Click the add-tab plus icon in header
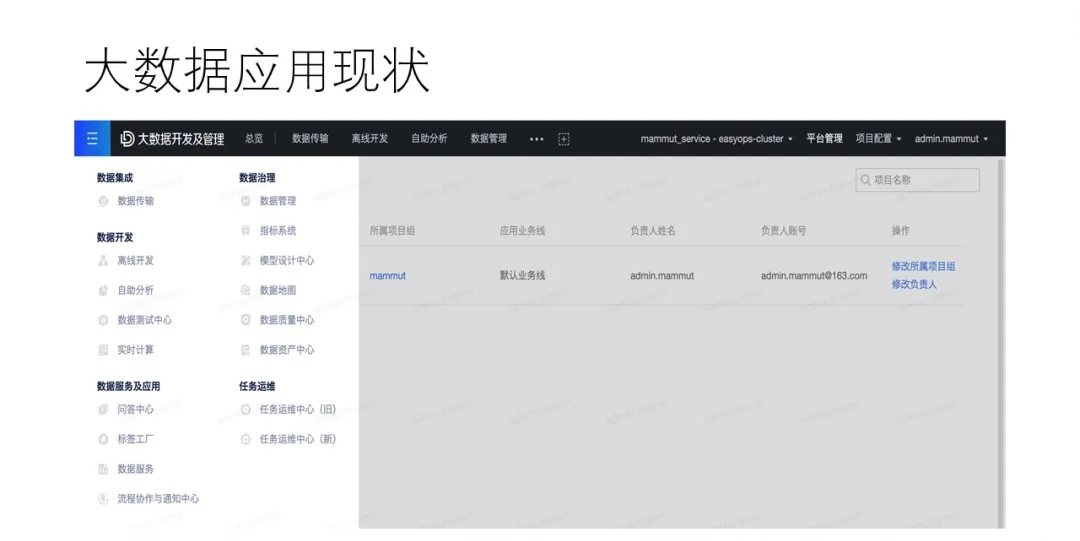1080x541 pixels. [564, 139]
